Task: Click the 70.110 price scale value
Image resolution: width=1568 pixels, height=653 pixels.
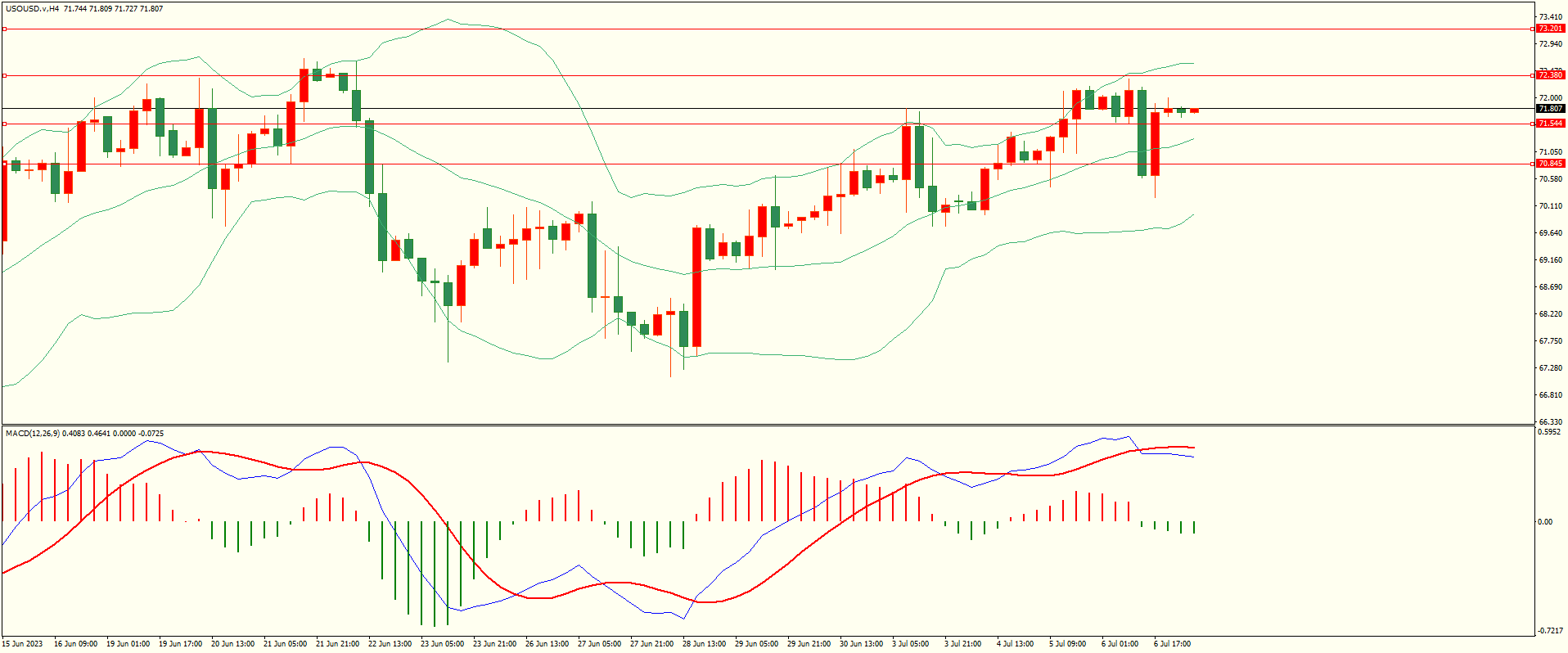Action: (1550, 206)
